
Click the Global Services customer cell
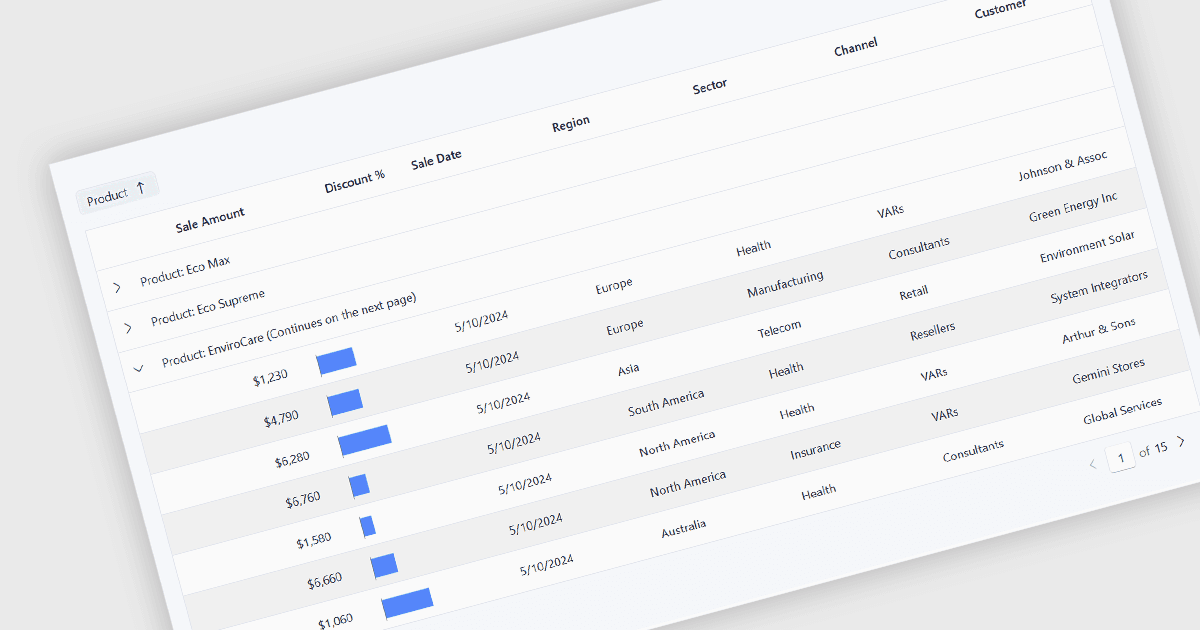pyautogui.click(x=1123, y=410)
